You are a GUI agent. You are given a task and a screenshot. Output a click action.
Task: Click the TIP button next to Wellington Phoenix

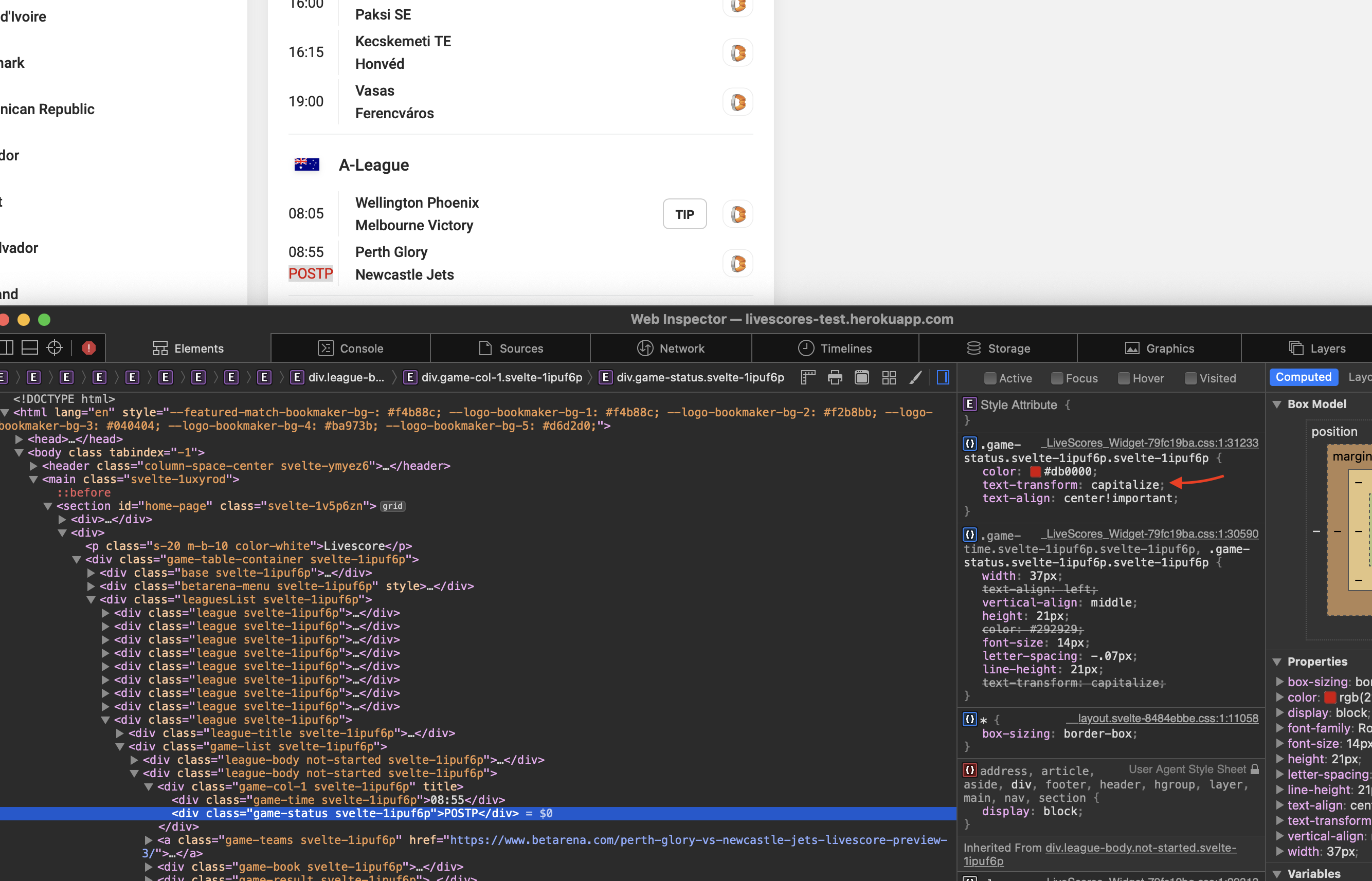click(x=684, y=213)
